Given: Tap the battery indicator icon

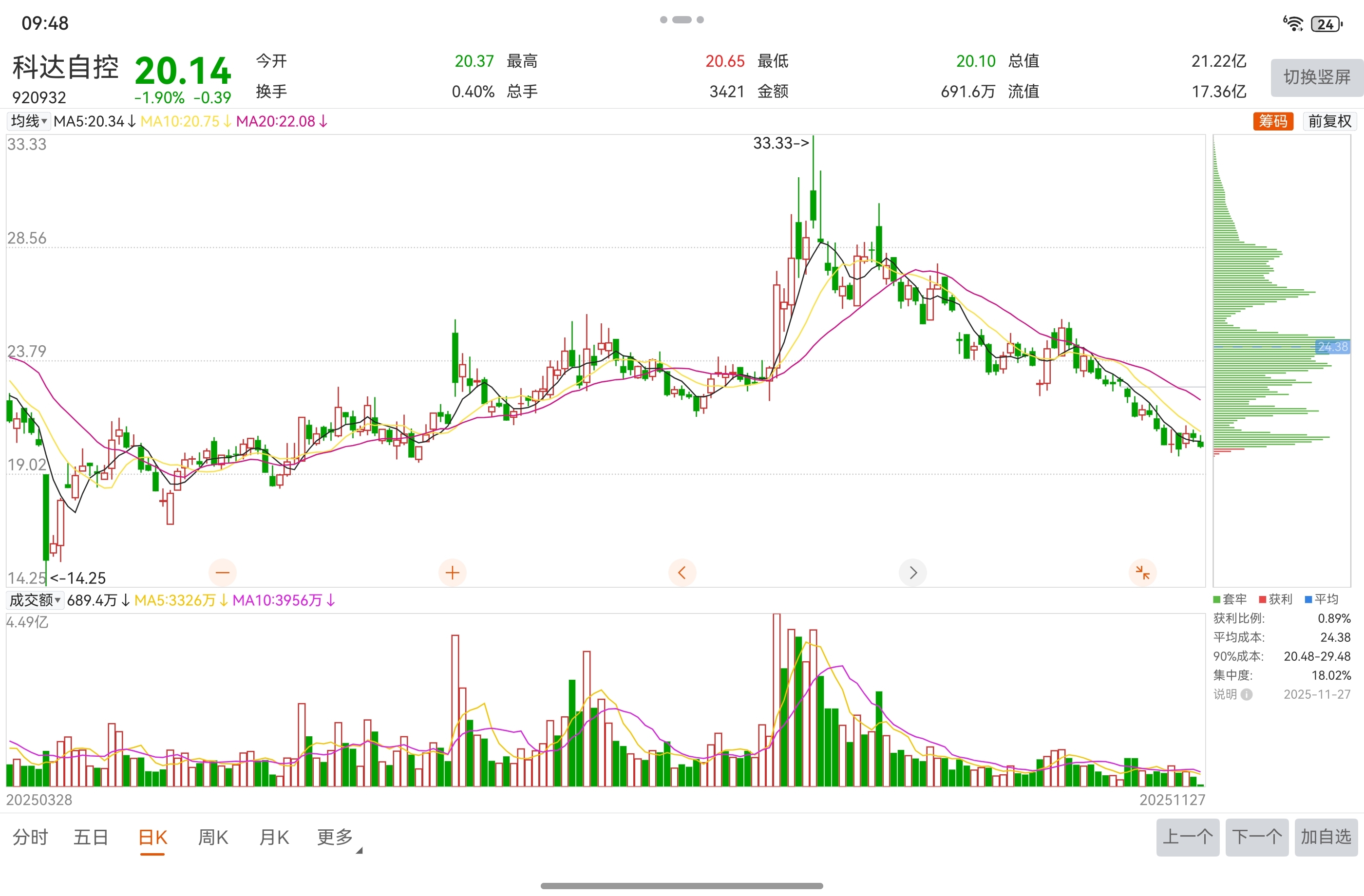Looking at the screenshot, I should tap(1326, 24).
